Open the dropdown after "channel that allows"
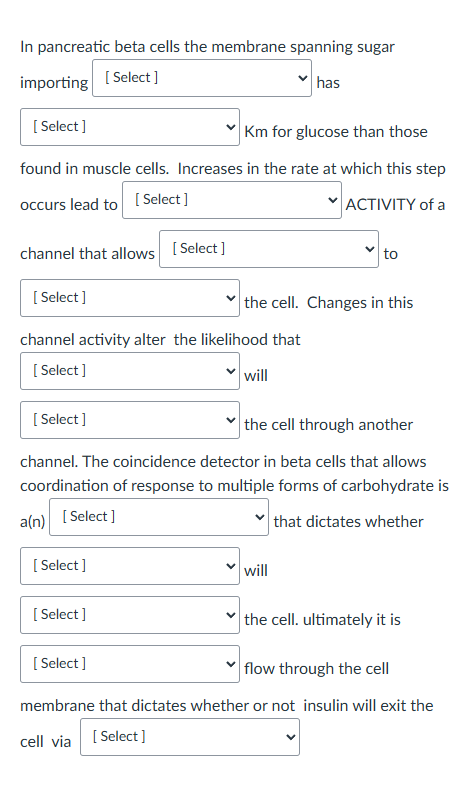Image resolution: width=472 pixels, height=791 pixels. (269, 249)
